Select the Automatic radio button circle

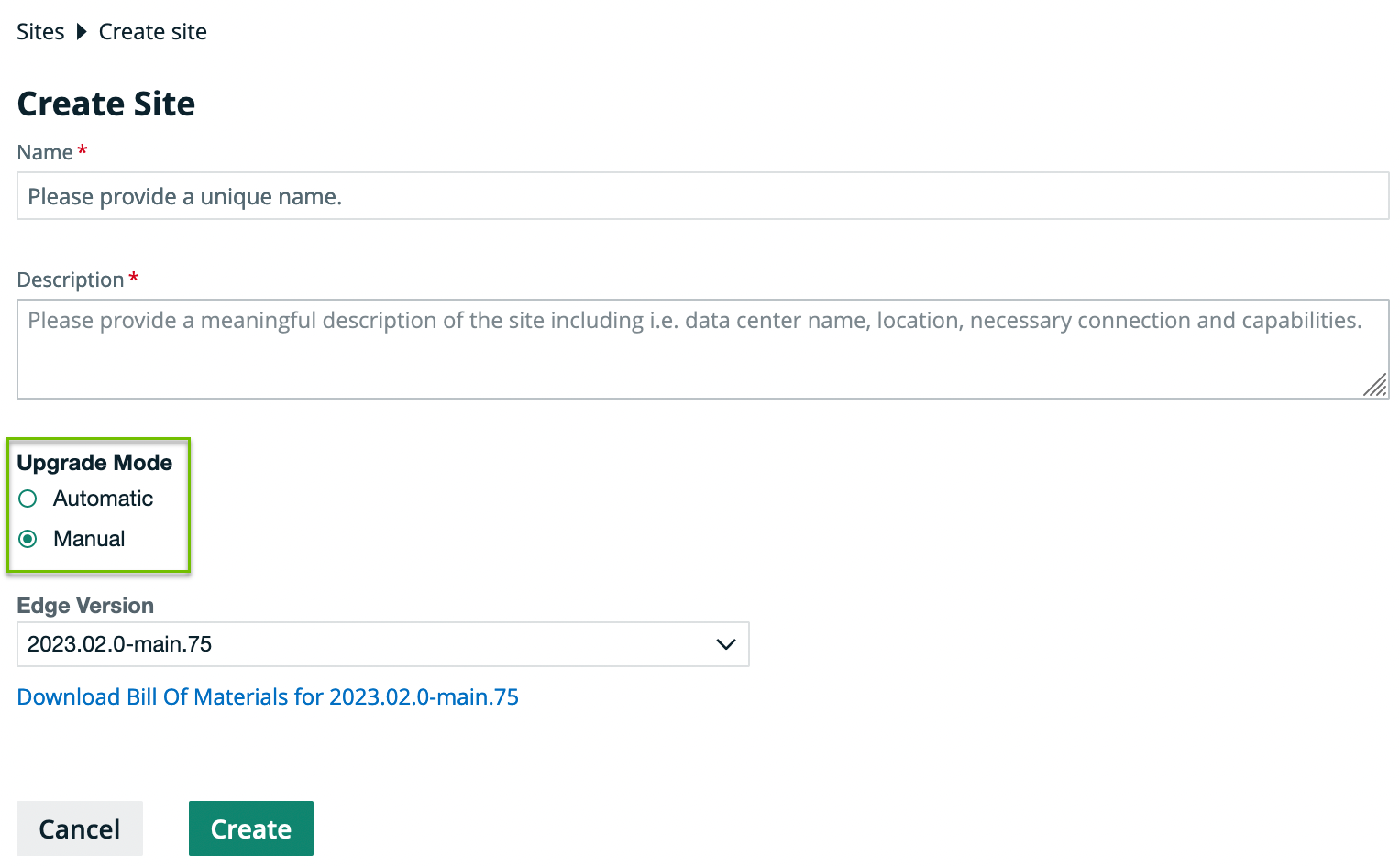[x=28, y=499]
